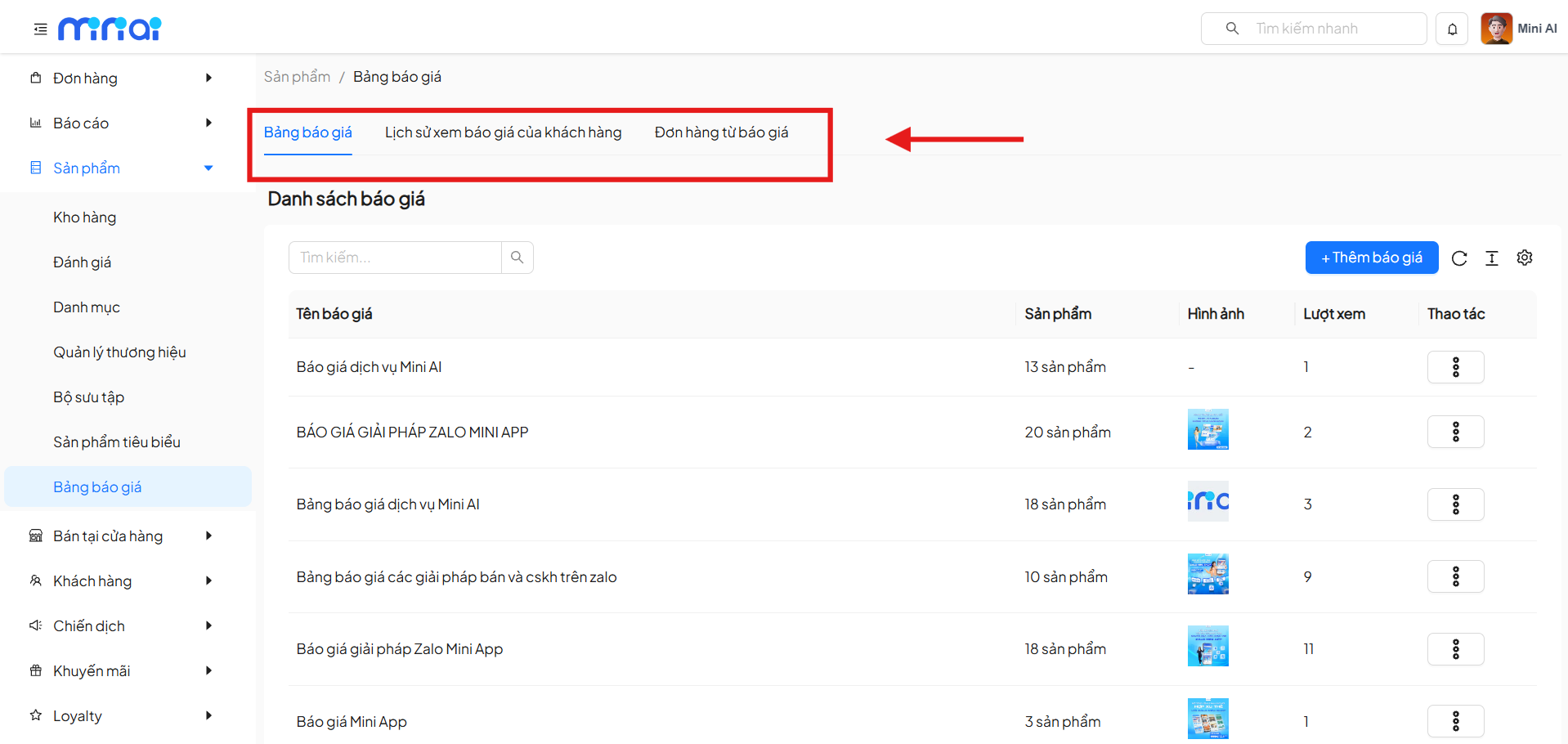Open three-dot menu for Báo giá giải pháp Zalo Mini App
1568x744 pixels.
(1455, 649)
